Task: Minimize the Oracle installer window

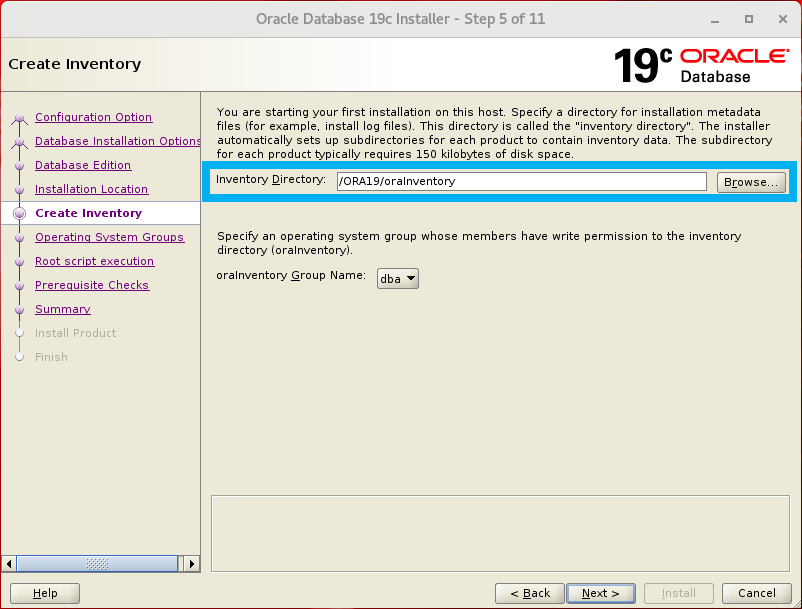Action: (715, 19)
